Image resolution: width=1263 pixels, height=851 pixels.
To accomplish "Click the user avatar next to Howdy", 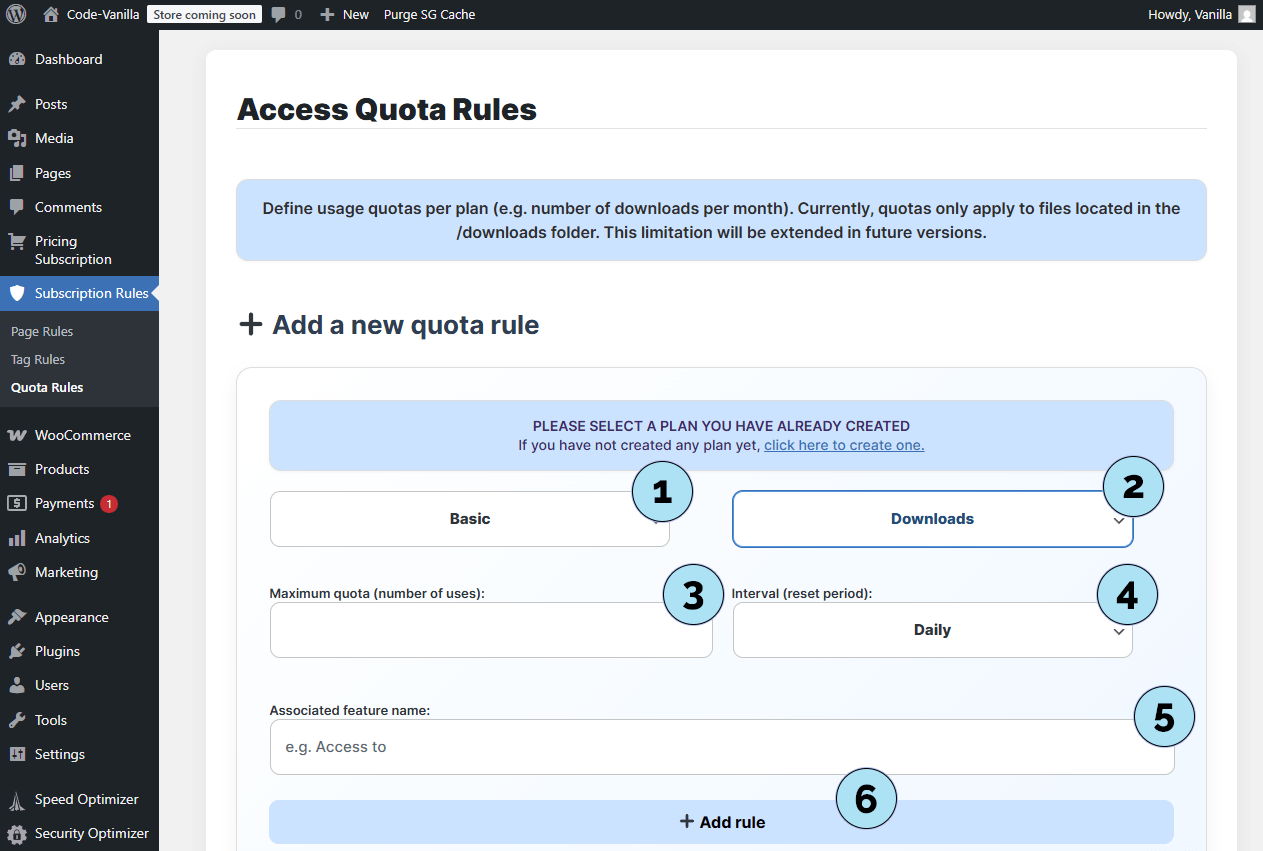I will coord(1246,14).
